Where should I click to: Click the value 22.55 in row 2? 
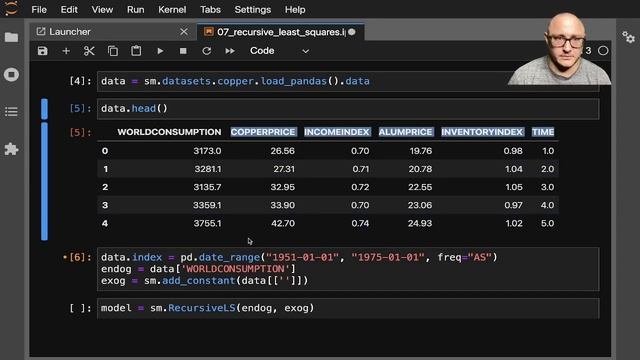(x=420, y=187)
